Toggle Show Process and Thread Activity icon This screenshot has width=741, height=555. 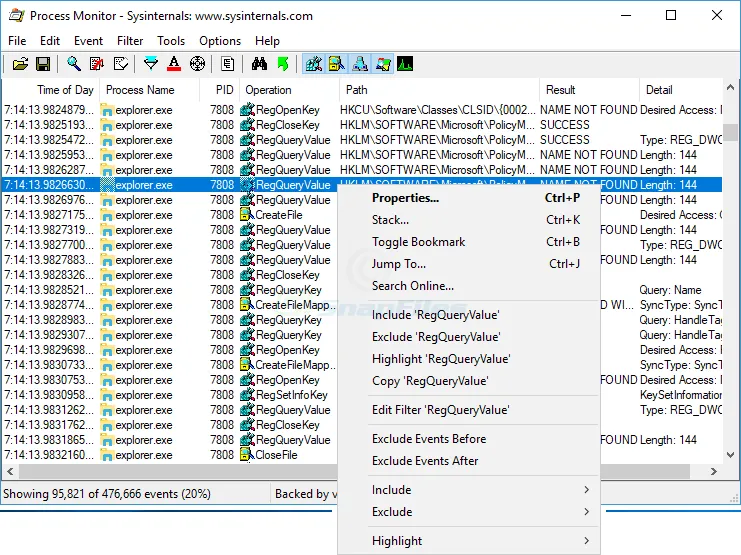click(383, 64)
